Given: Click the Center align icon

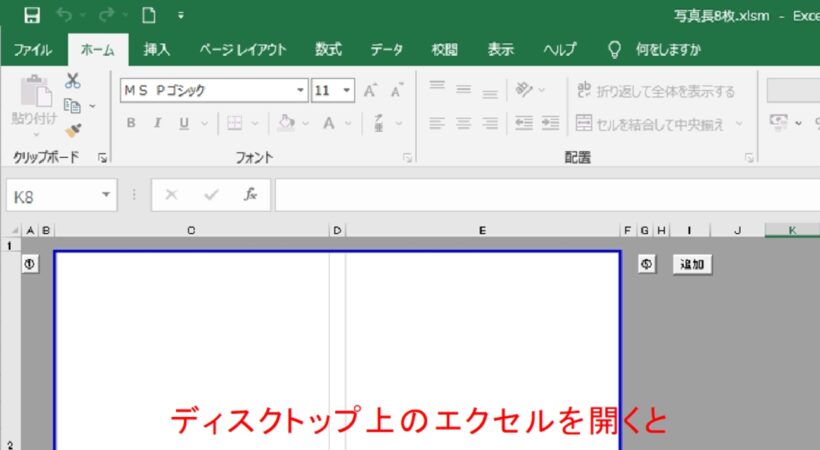Looking at the screenshot, I should (463, 124).
